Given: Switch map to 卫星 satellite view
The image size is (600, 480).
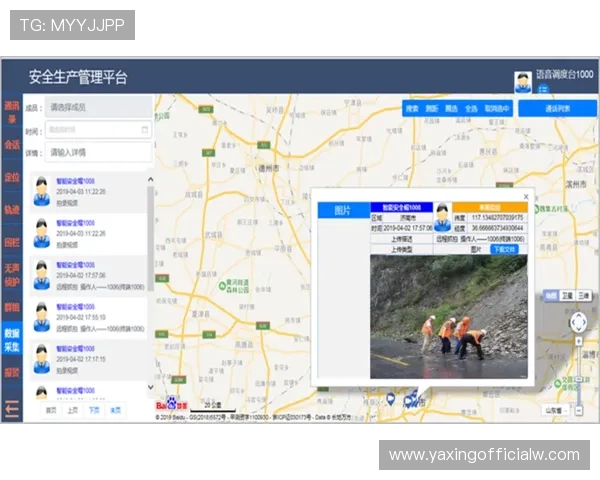Looking at the screenshot, I should tap(567, 296).
